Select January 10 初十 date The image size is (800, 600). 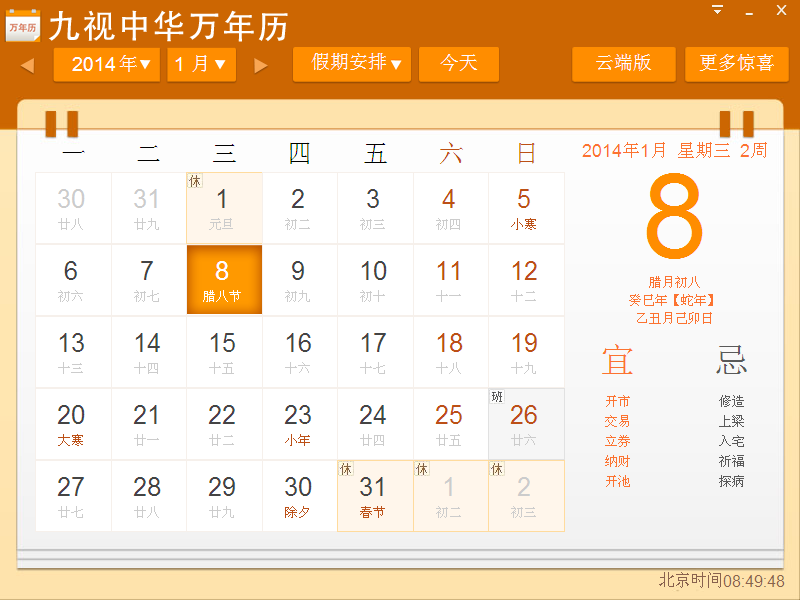(375, 280)
